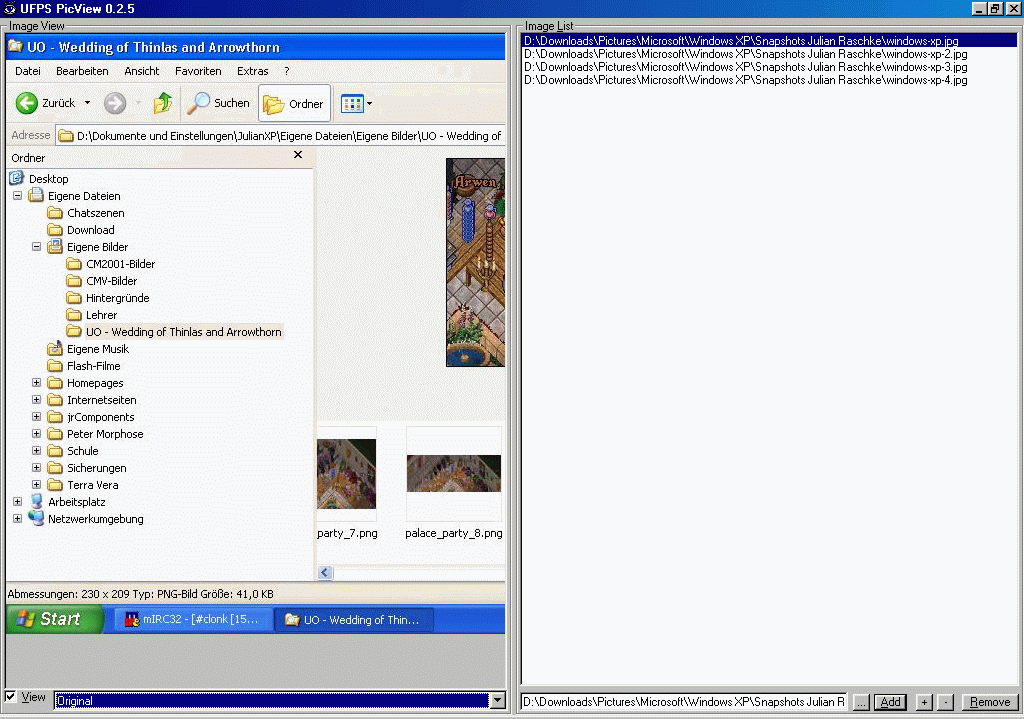
Task: Open the Bearbeiten menu
Action: pyautogui.click(x=82, y=71)
